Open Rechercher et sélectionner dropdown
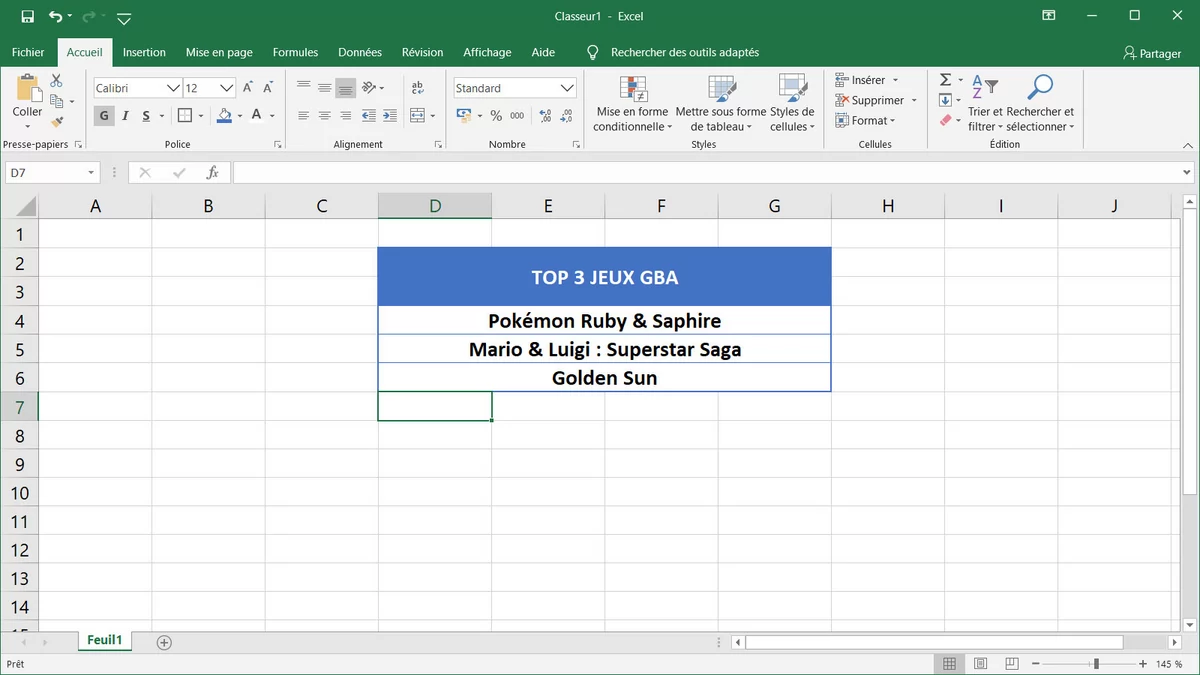Screen dimensions: 1200x675 (x=1040, y=103)
